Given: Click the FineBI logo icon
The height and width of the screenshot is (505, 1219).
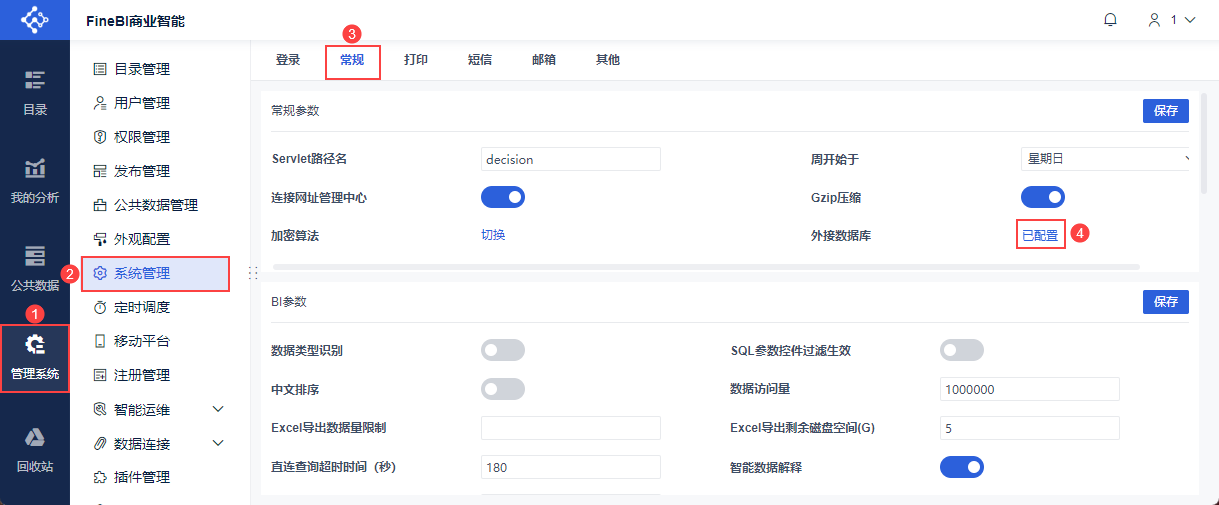Looking at the screenshot, I should (x=35, y=20).
